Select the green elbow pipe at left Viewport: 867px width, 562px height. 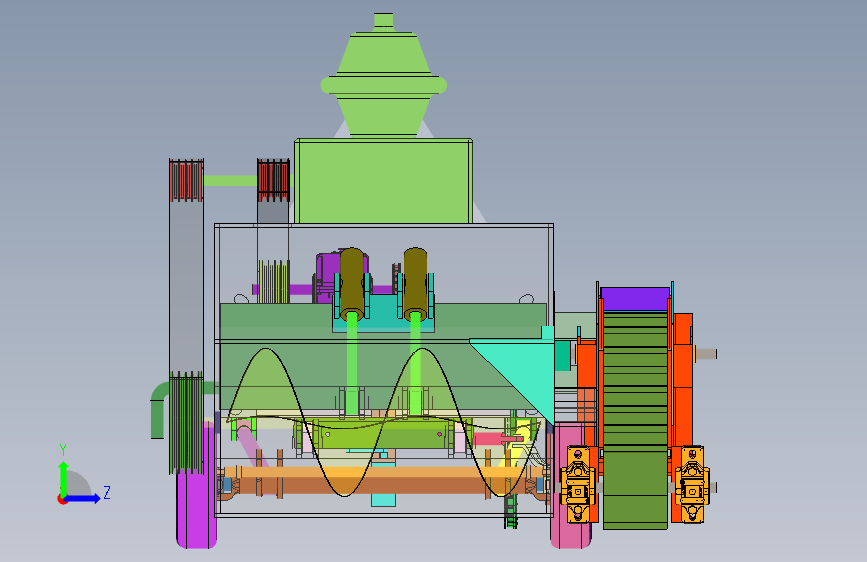[x=159, y=409]
